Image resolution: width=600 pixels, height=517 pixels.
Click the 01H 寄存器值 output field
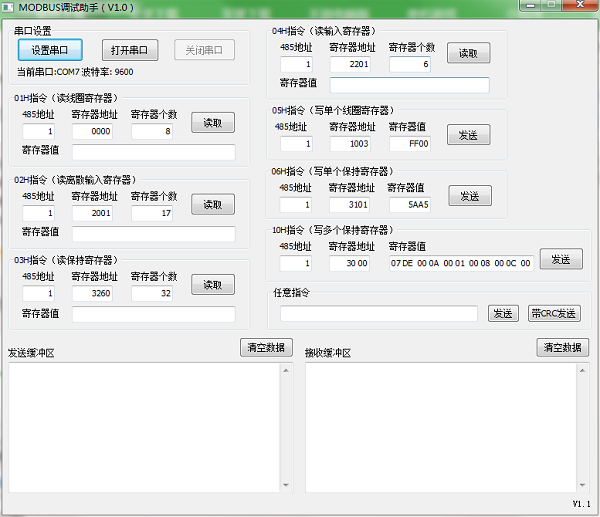point(154,152)
